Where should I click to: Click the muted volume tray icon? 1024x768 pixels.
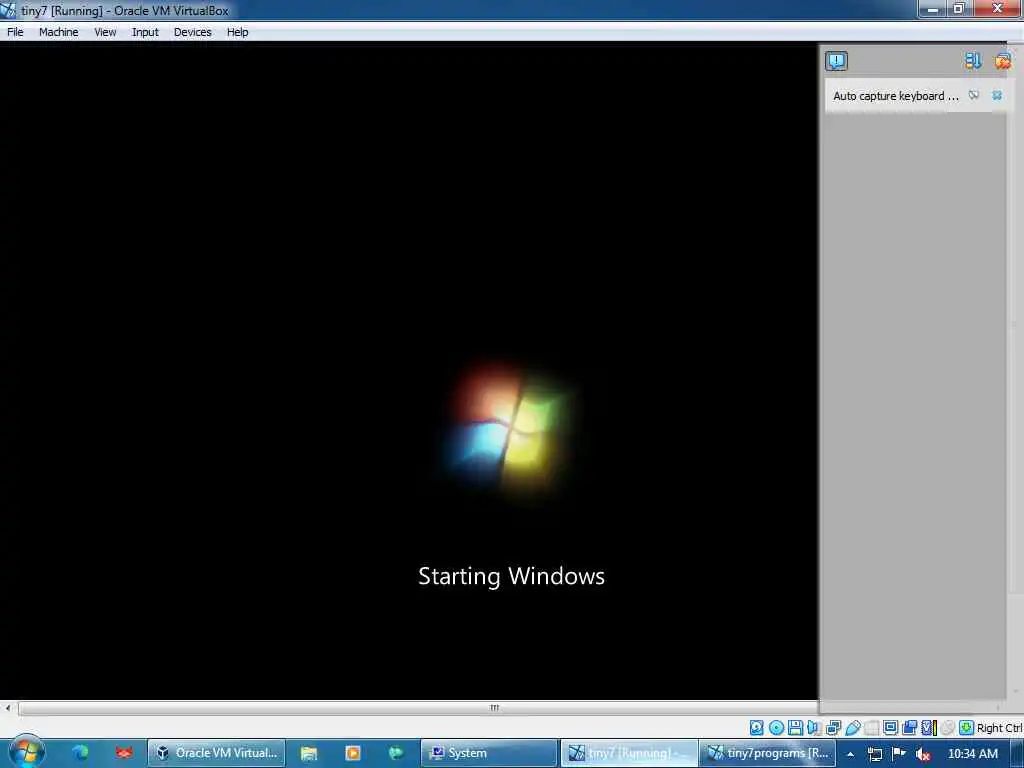(x=923, y=754)
